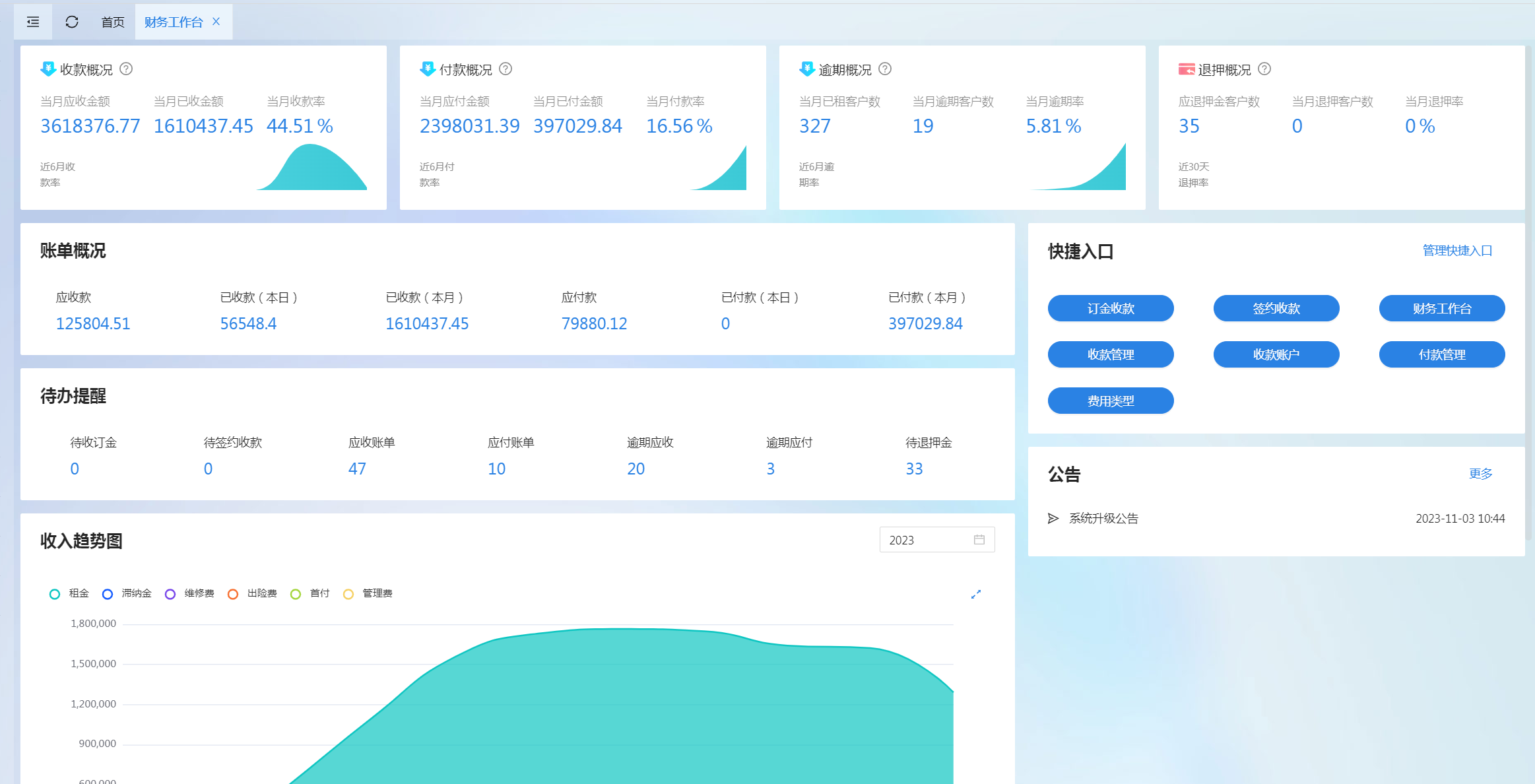Collapse the sidebar menu icon
1535x784 pixels.
[33, 22]
